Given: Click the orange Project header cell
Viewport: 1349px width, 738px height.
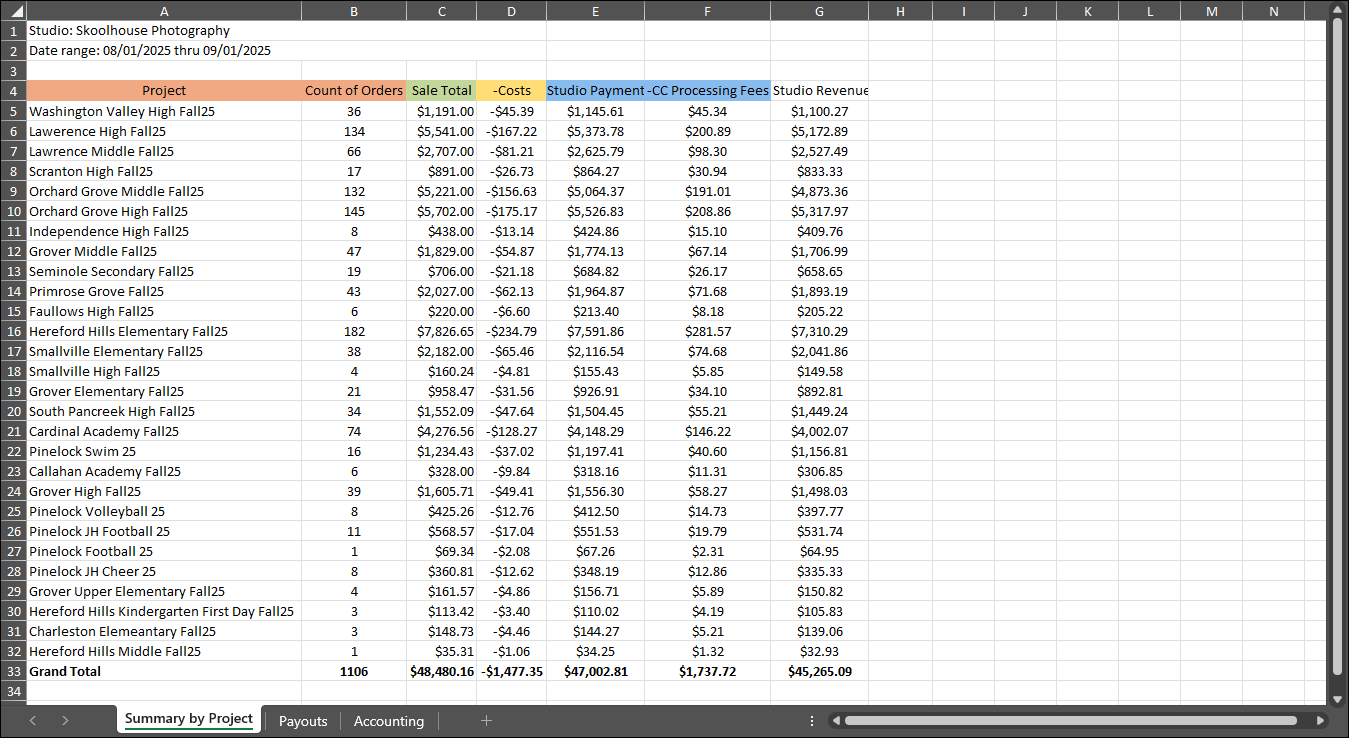Looking at the screenshot, I should [164, 91].
